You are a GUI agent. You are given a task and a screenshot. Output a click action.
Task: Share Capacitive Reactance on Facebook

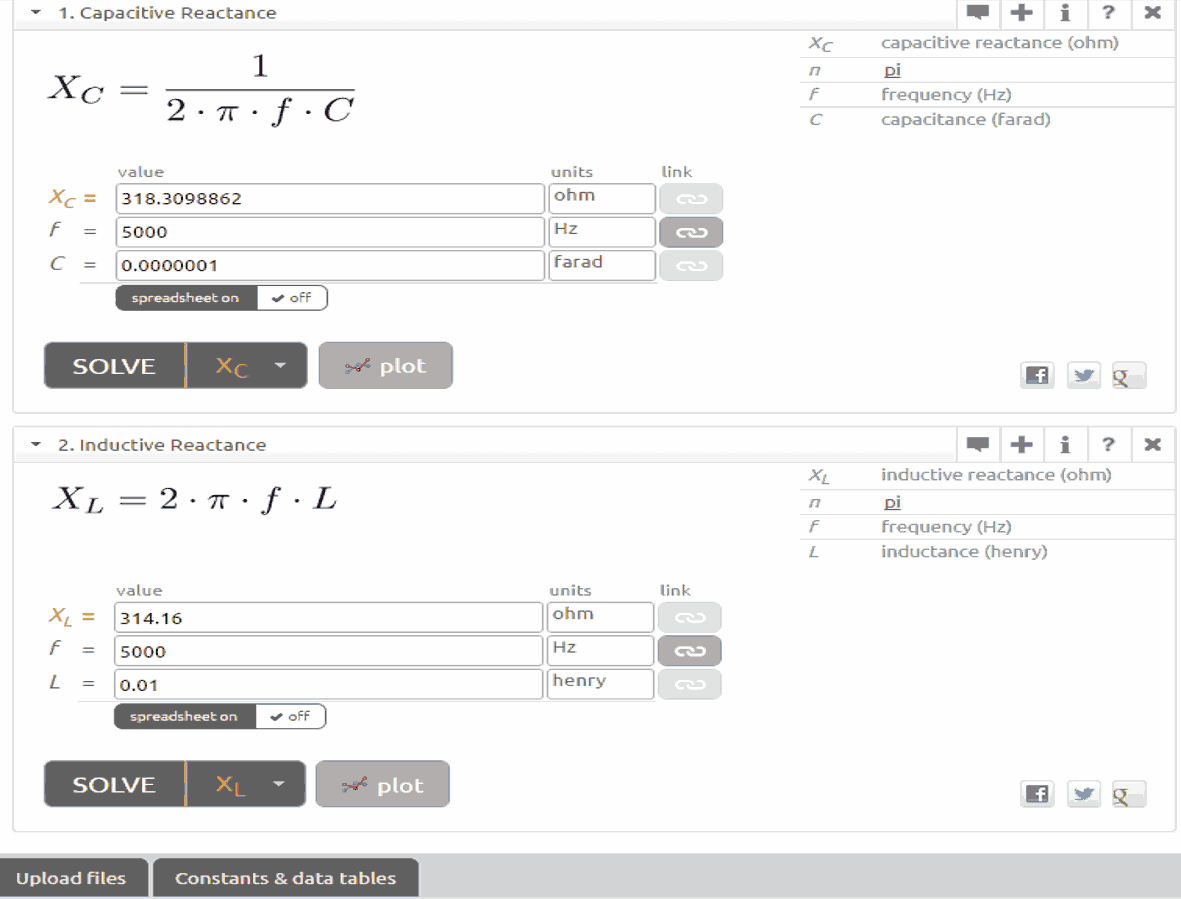[1037, 376]
